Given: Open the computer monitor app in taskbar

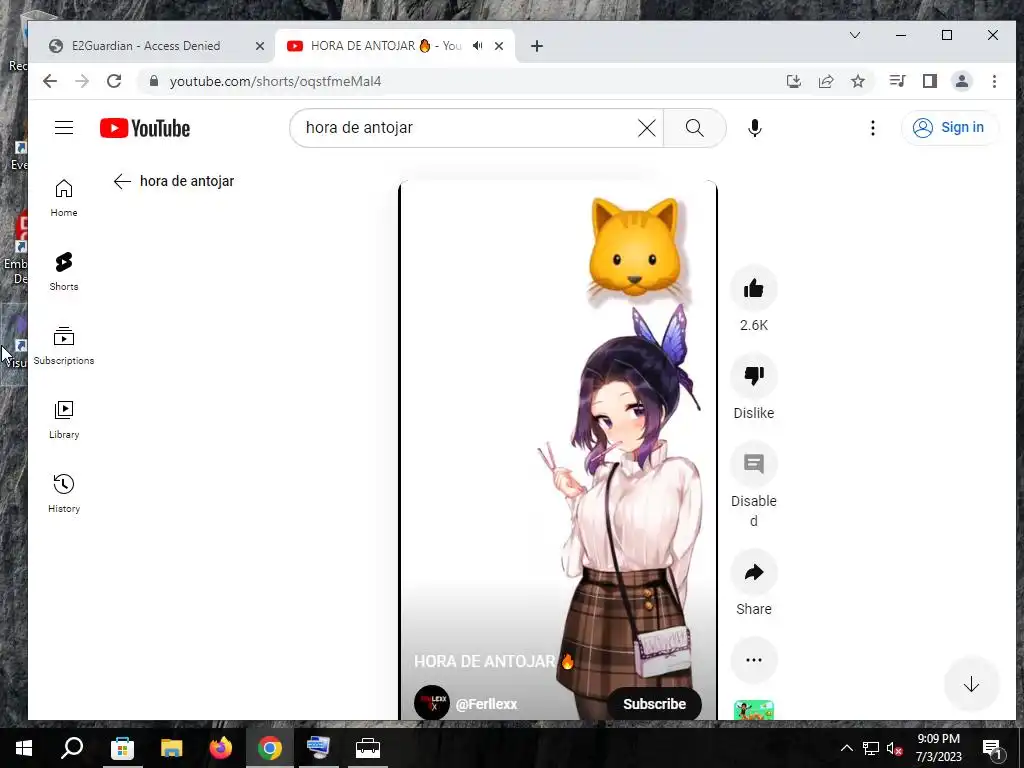Looking at the screenshot, I should 319,748.
